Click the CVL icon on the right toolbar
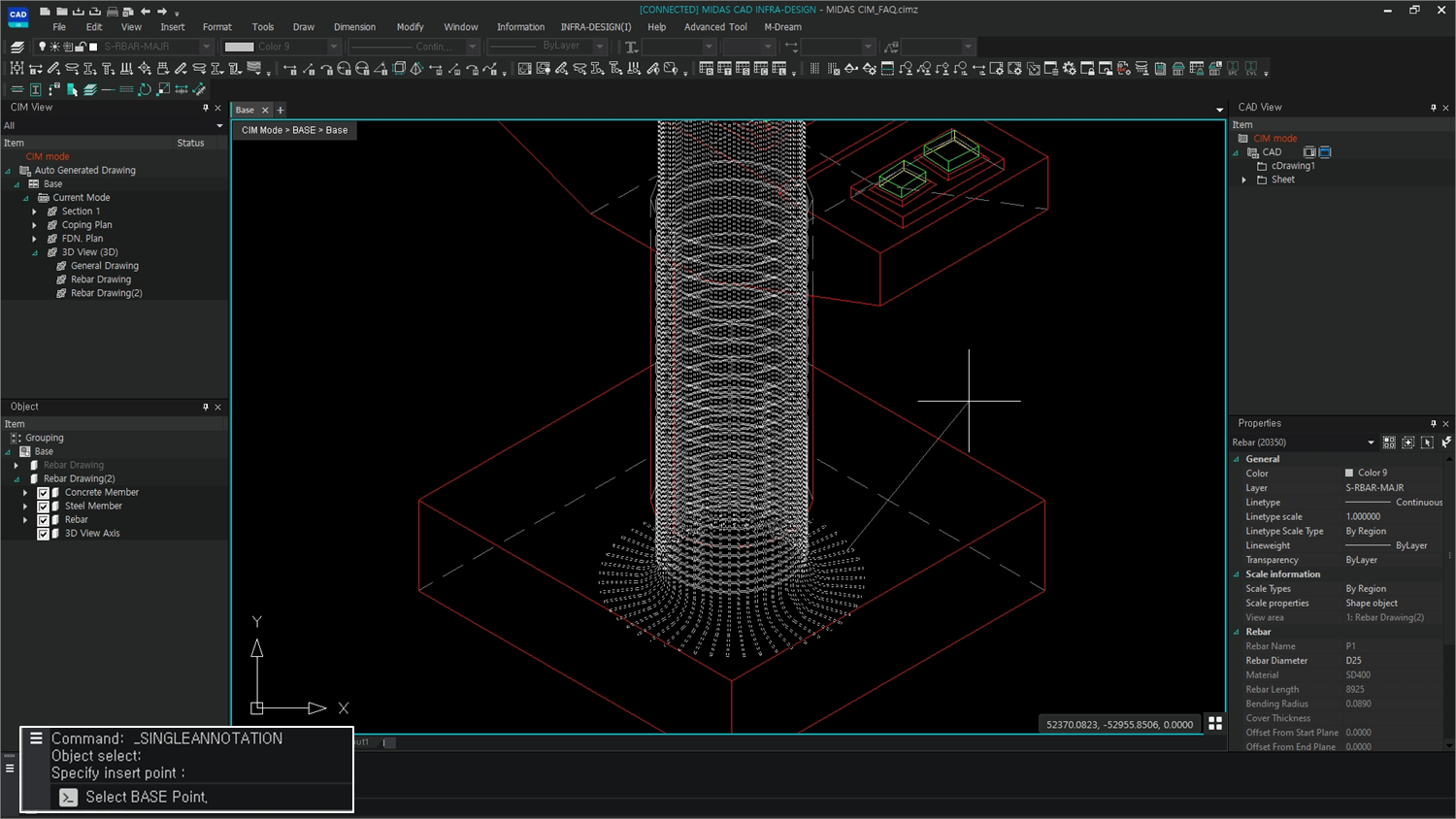Image resolution: width=1456 pixels, height=819 pixels. coord(1251,69)
